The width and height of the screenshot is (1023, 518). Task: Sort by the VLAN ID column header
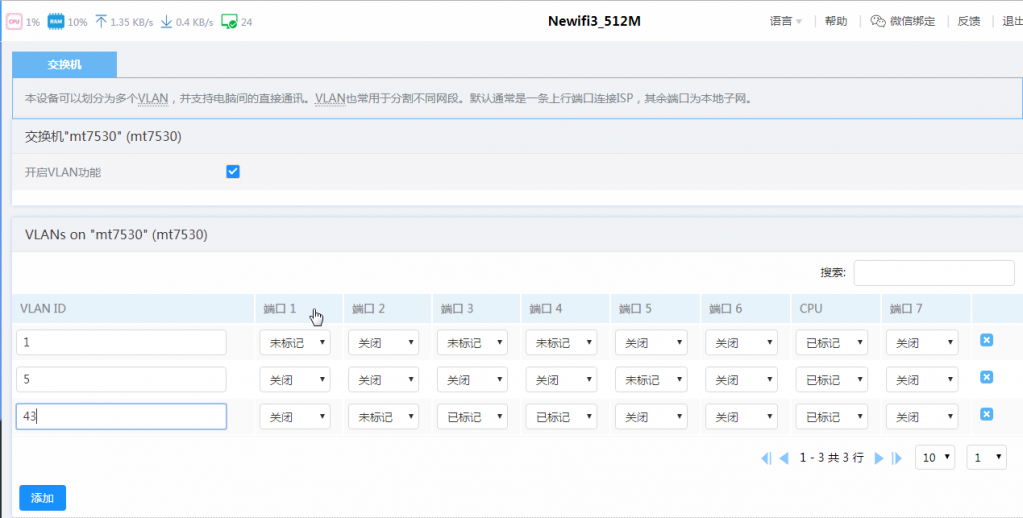(133, 309)
